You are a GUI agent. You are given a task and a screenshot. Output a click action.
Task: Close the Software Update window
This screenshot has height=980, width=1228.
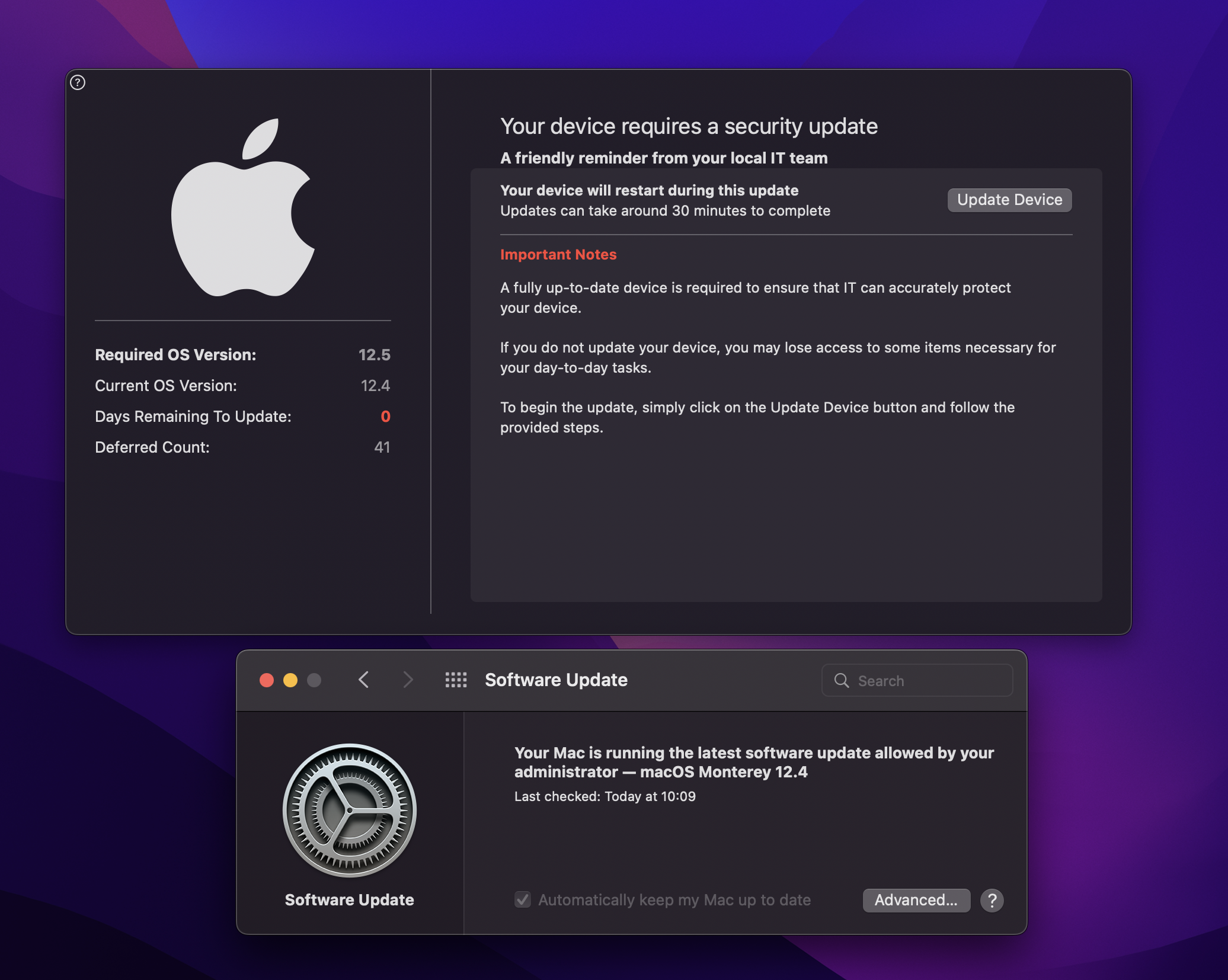coord(267,680)
